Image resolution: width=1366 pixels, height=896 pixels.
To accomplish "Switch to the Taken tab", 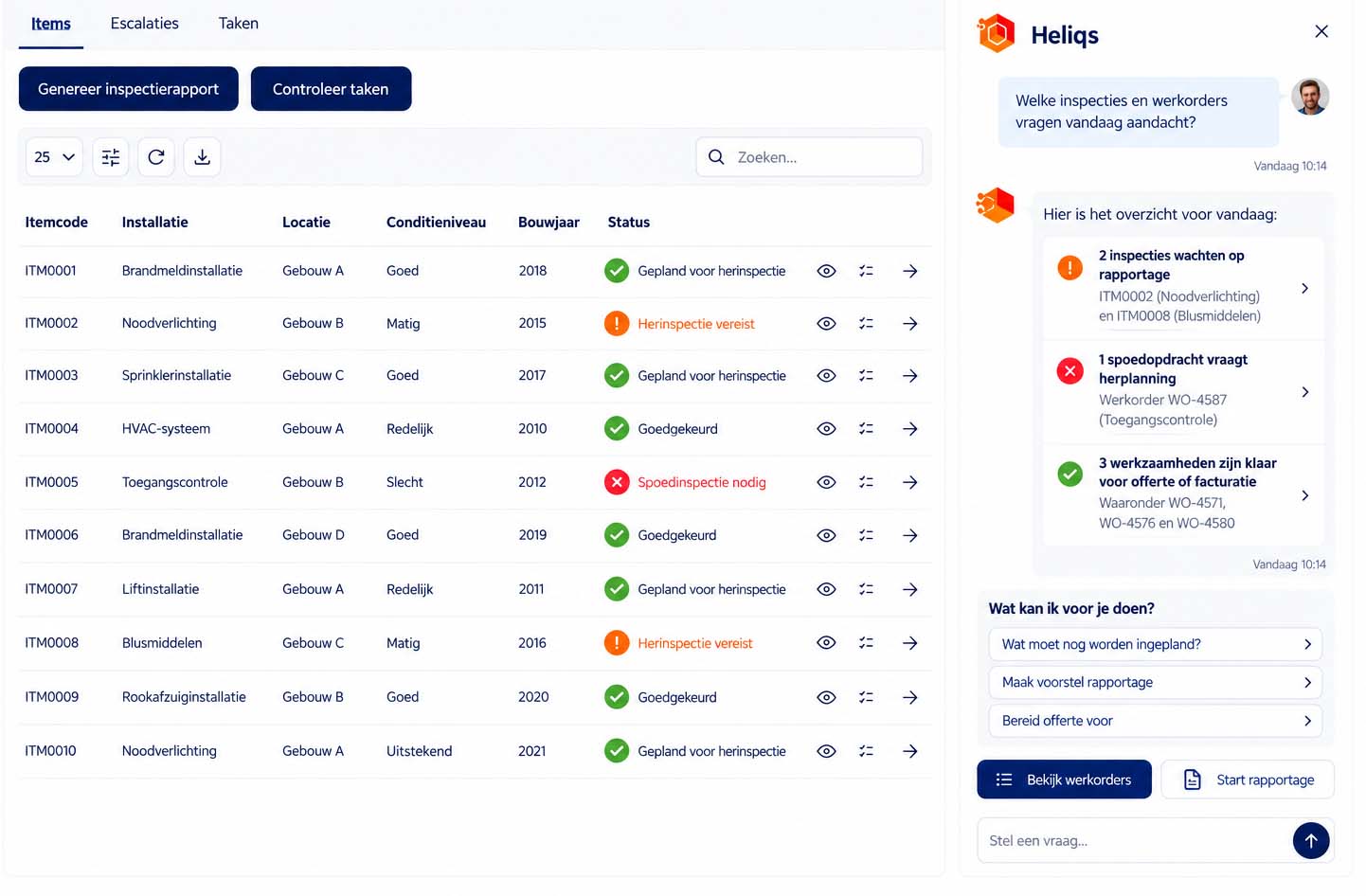I will (239, 24).
